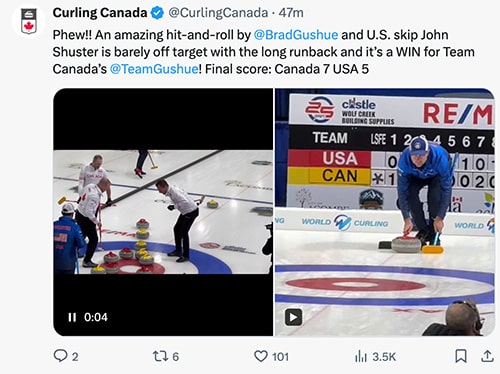
Task: Open the @BradGushue mention link
Action: pos(296,35)
